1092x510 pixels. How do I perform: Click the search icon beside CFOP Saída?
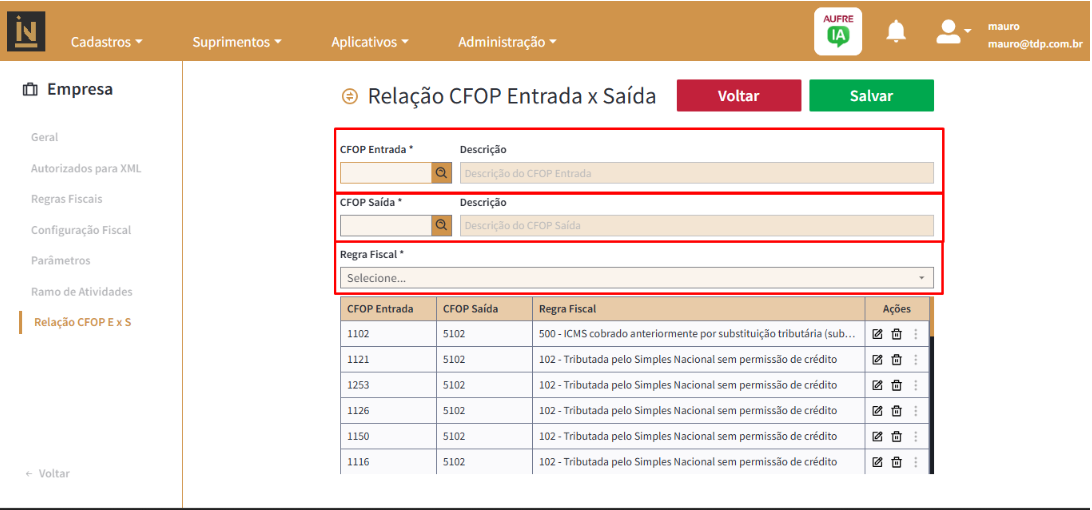(x=441, y=225)
